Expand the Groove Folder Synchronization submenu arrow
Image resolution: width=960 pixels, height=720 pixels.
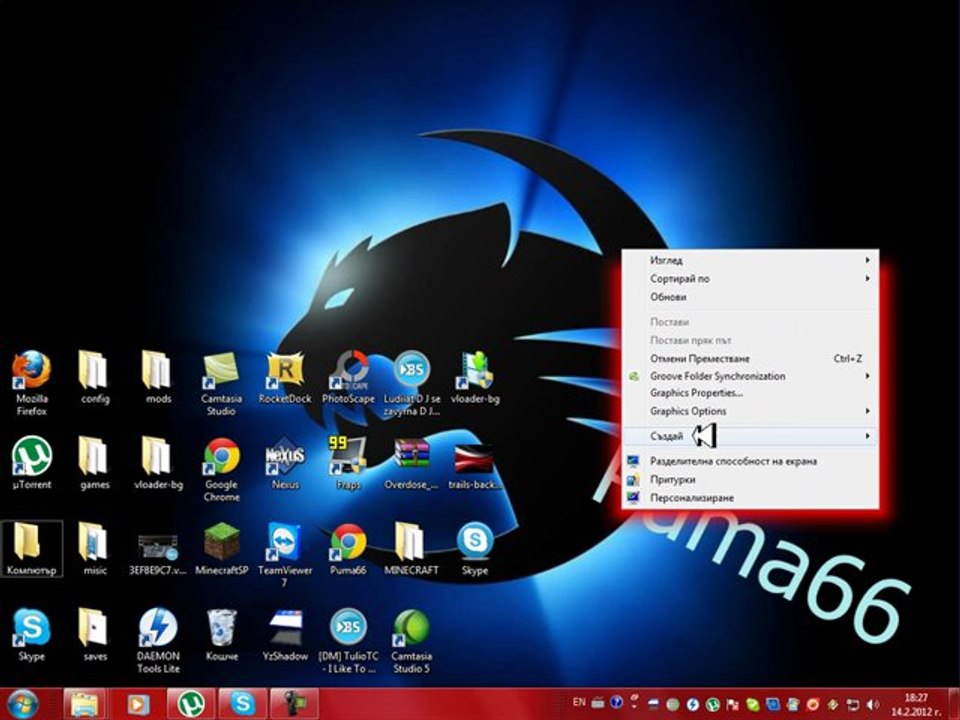(867, 376)
